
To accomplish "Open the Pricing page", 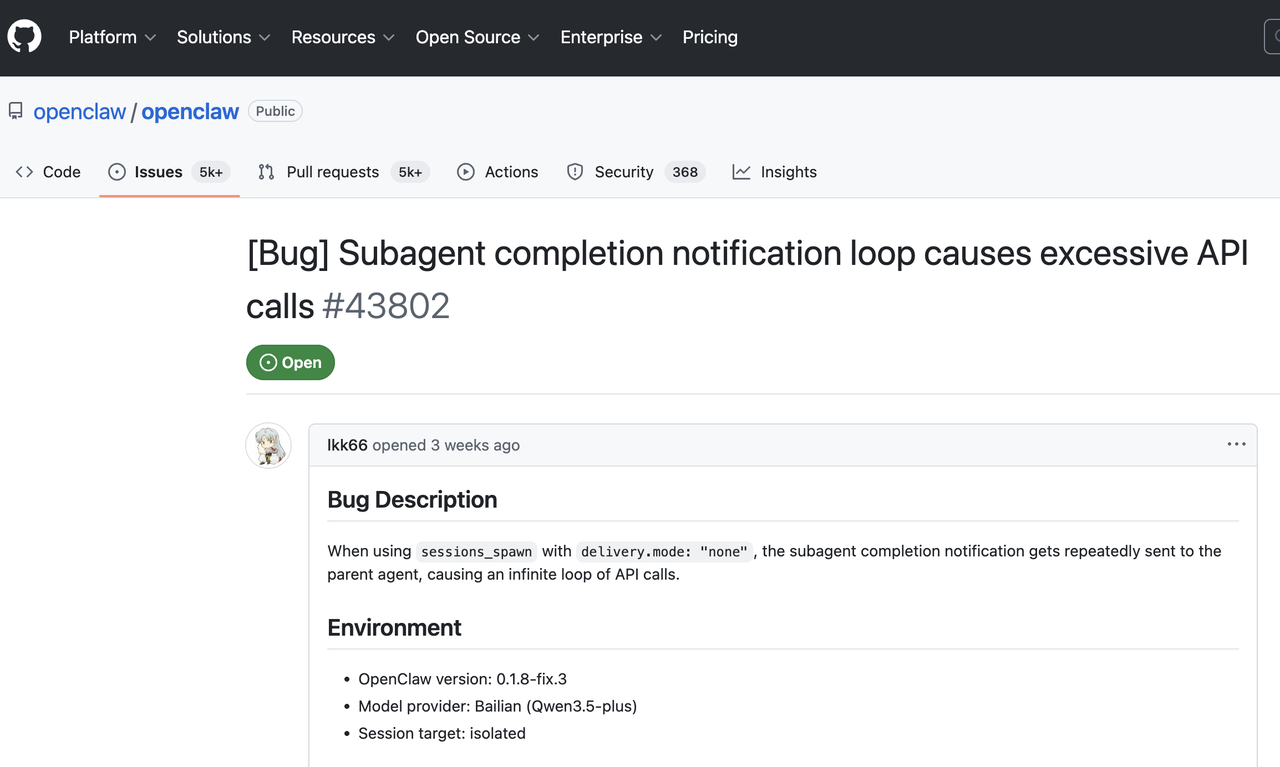I will tap(710, 37).
